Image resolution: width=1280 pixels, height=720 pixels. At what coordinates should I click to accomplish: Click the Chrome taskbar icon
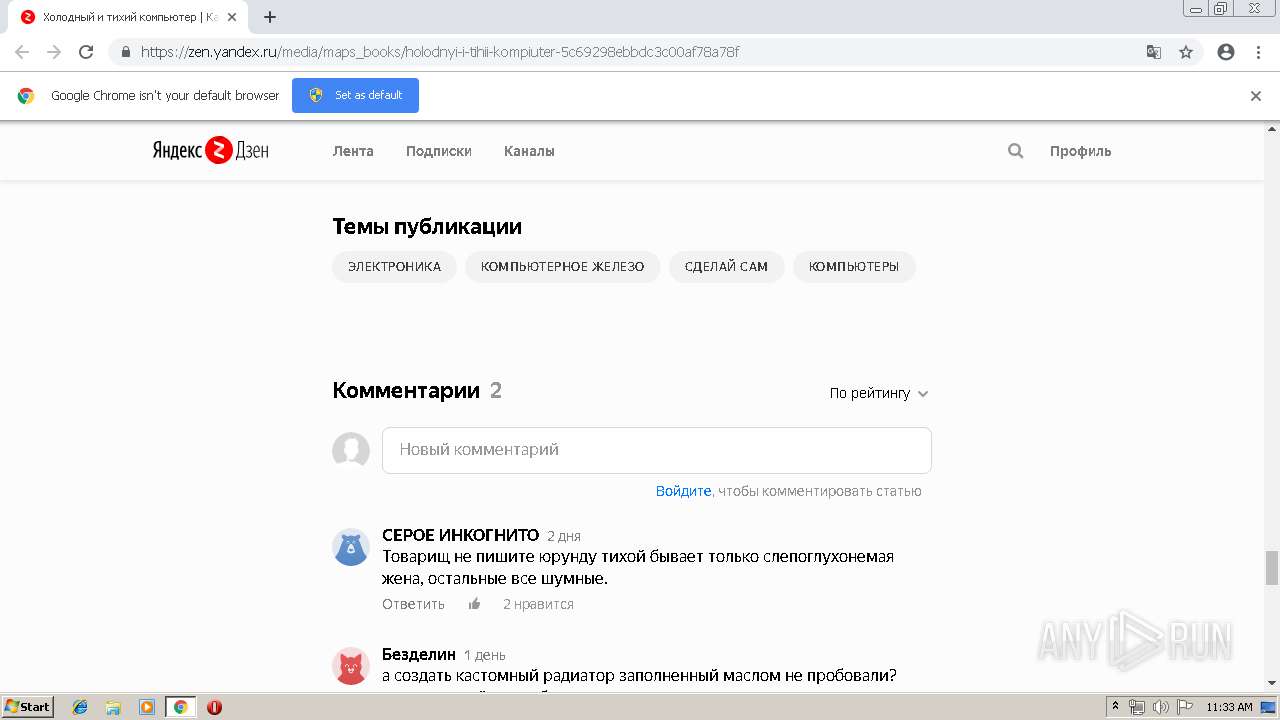pyautogui.click(x=180, y=707)
